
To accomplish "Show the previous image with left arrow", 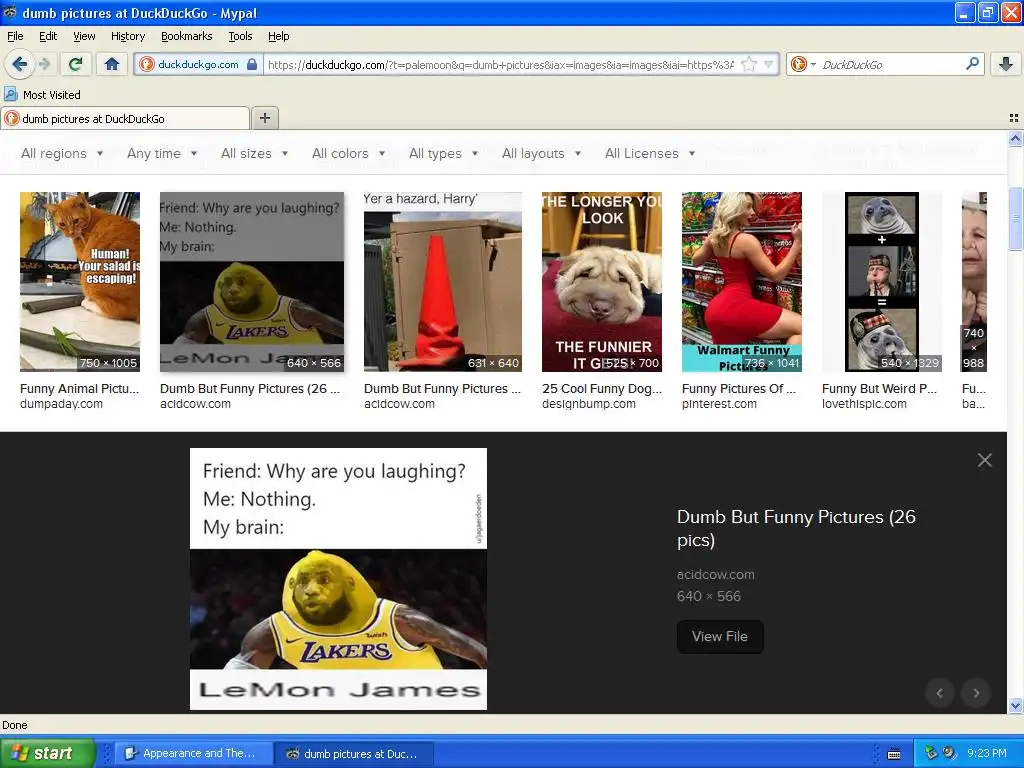I will 940,693.
